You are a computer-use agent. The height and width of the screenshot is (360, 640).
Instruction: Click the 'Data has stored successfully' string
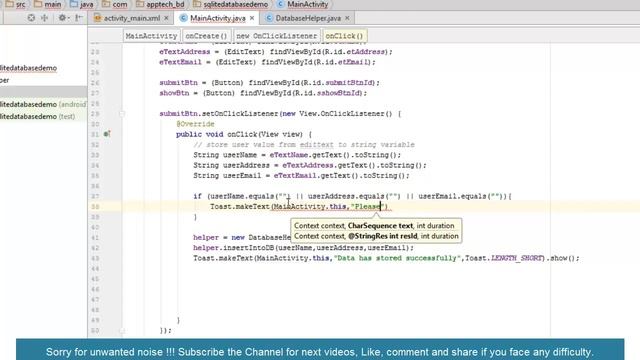click(397, 258)
